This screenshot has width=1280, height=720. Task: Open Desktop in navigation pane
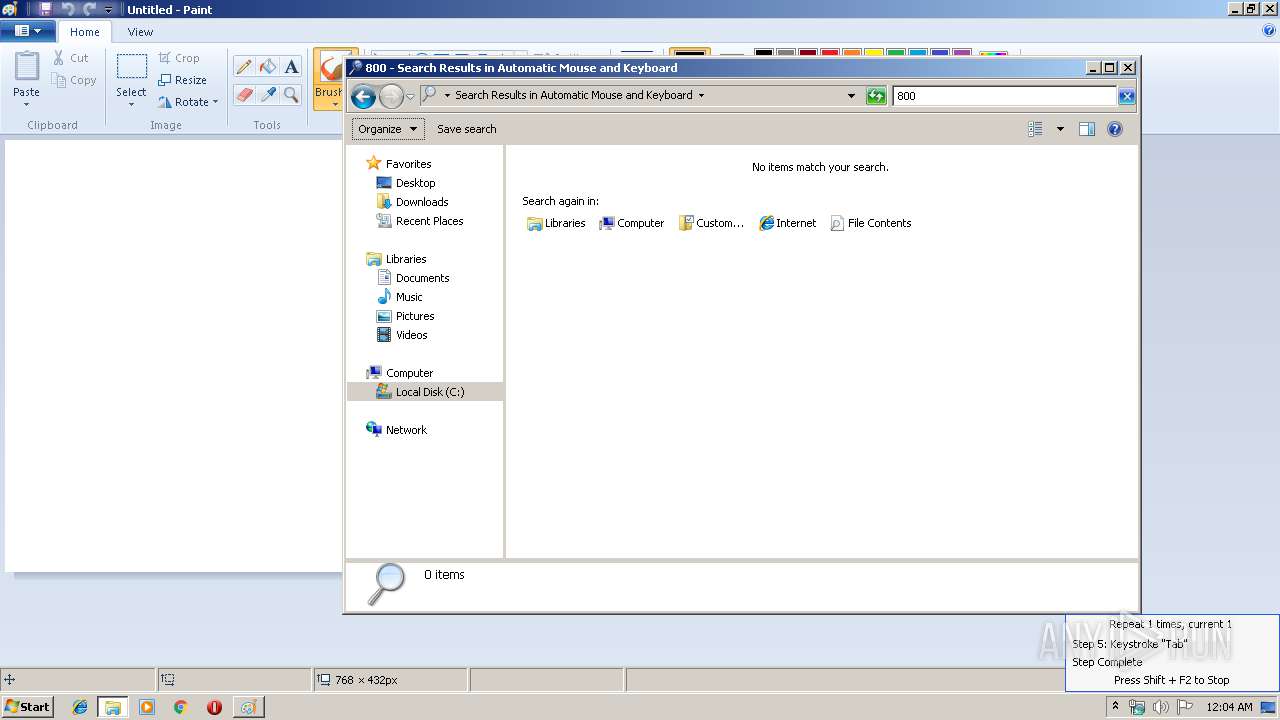[x=406, y=183]
